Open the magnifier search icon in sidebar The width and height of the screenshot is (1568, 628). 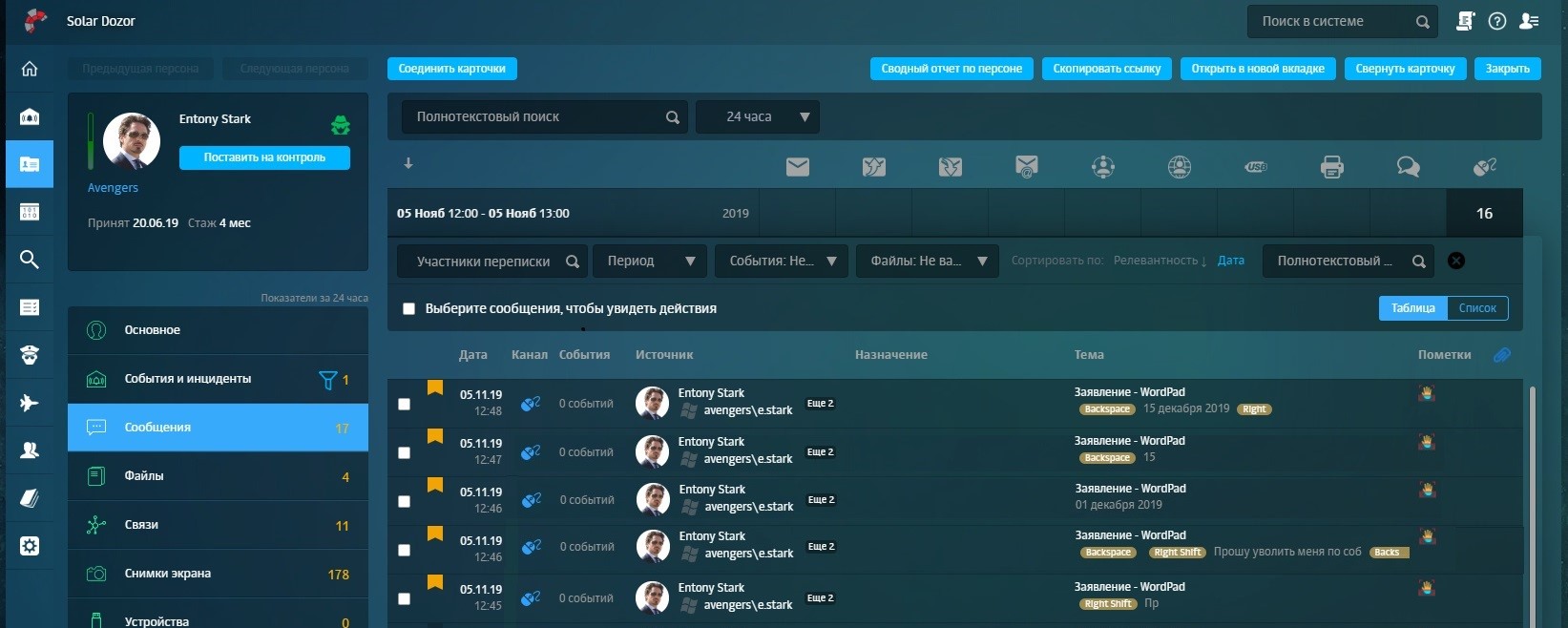coord(30,260)
